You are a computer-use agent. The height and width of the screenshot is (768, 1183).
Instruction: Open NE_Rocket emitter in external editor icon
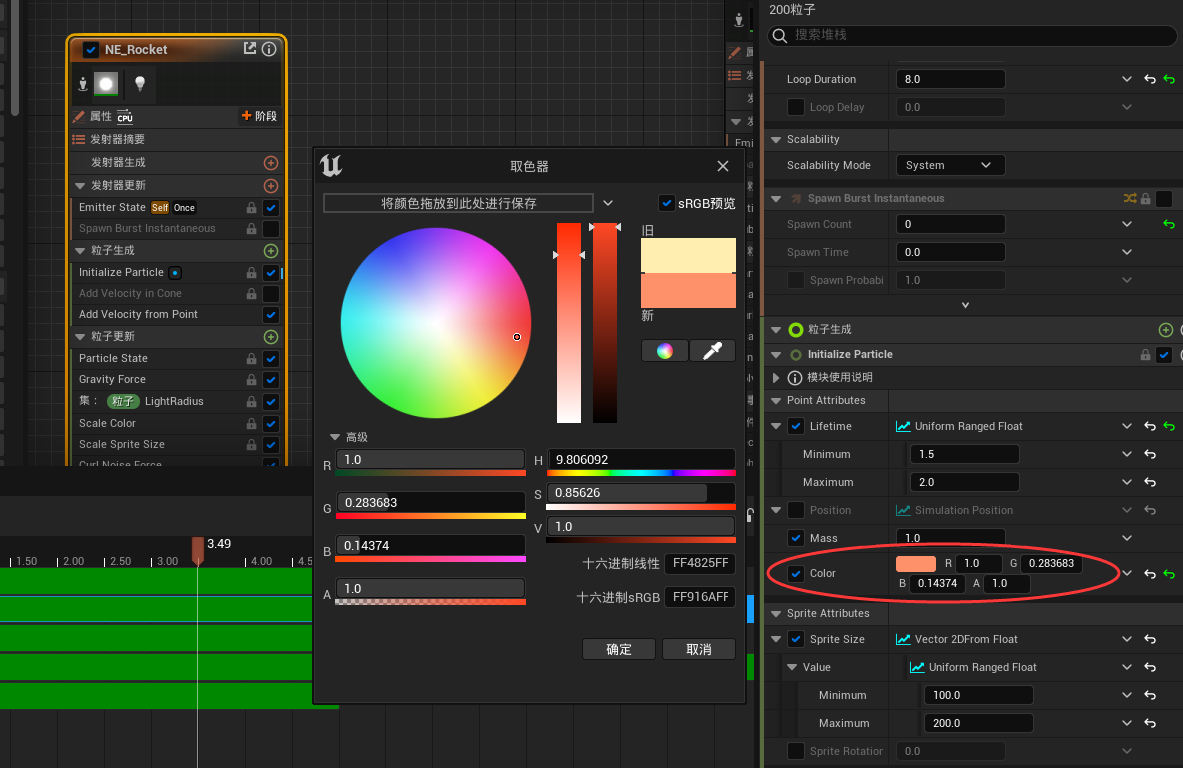pos(250,48)
